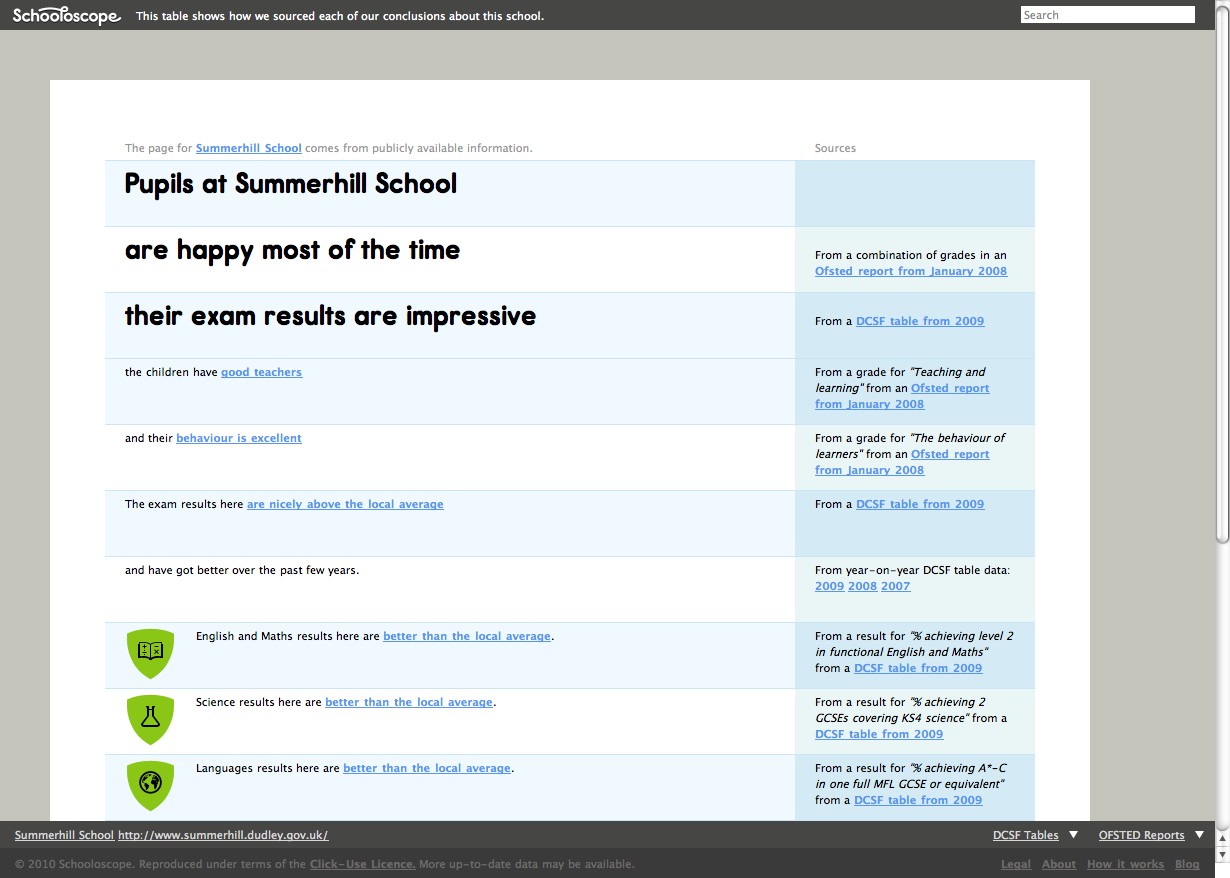Open Ofsted report source for Teaching and learning

(902, 396)
